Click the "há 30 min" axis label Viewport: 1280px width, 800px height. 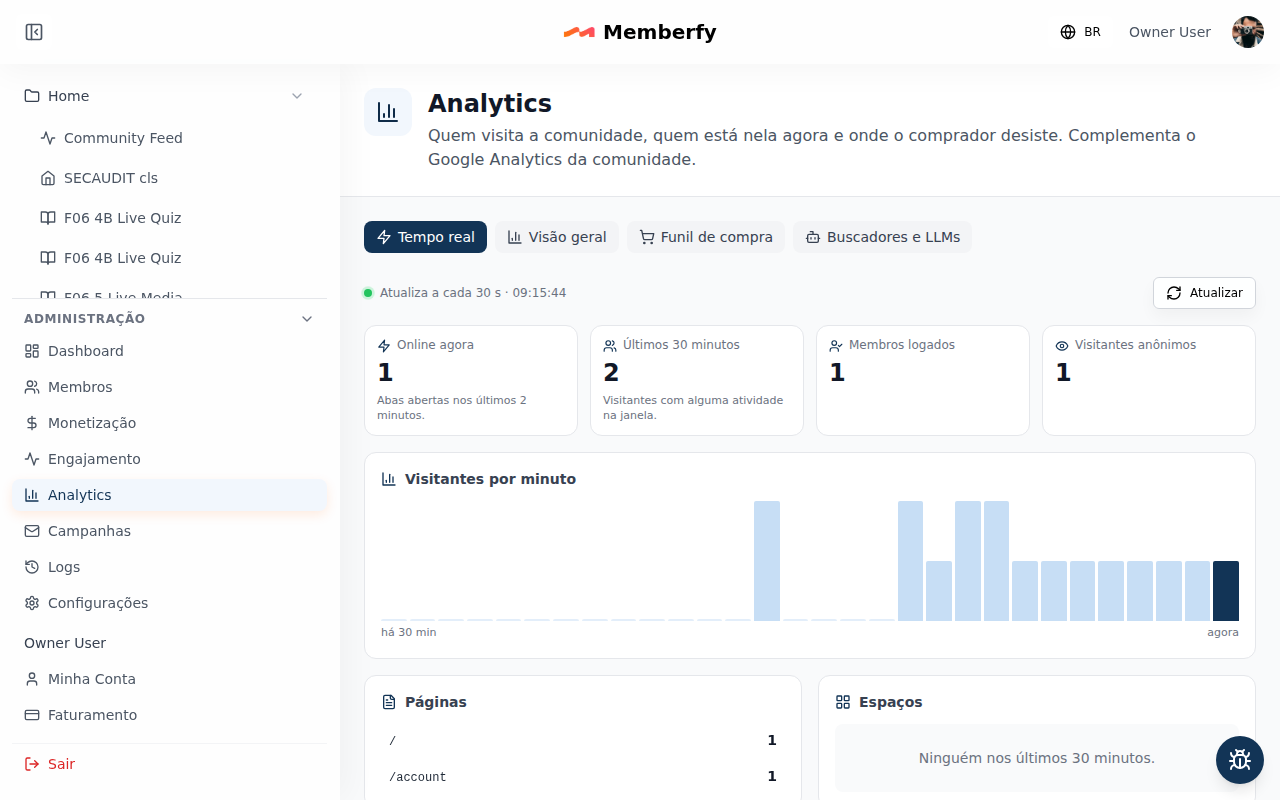tap(409, 632)
